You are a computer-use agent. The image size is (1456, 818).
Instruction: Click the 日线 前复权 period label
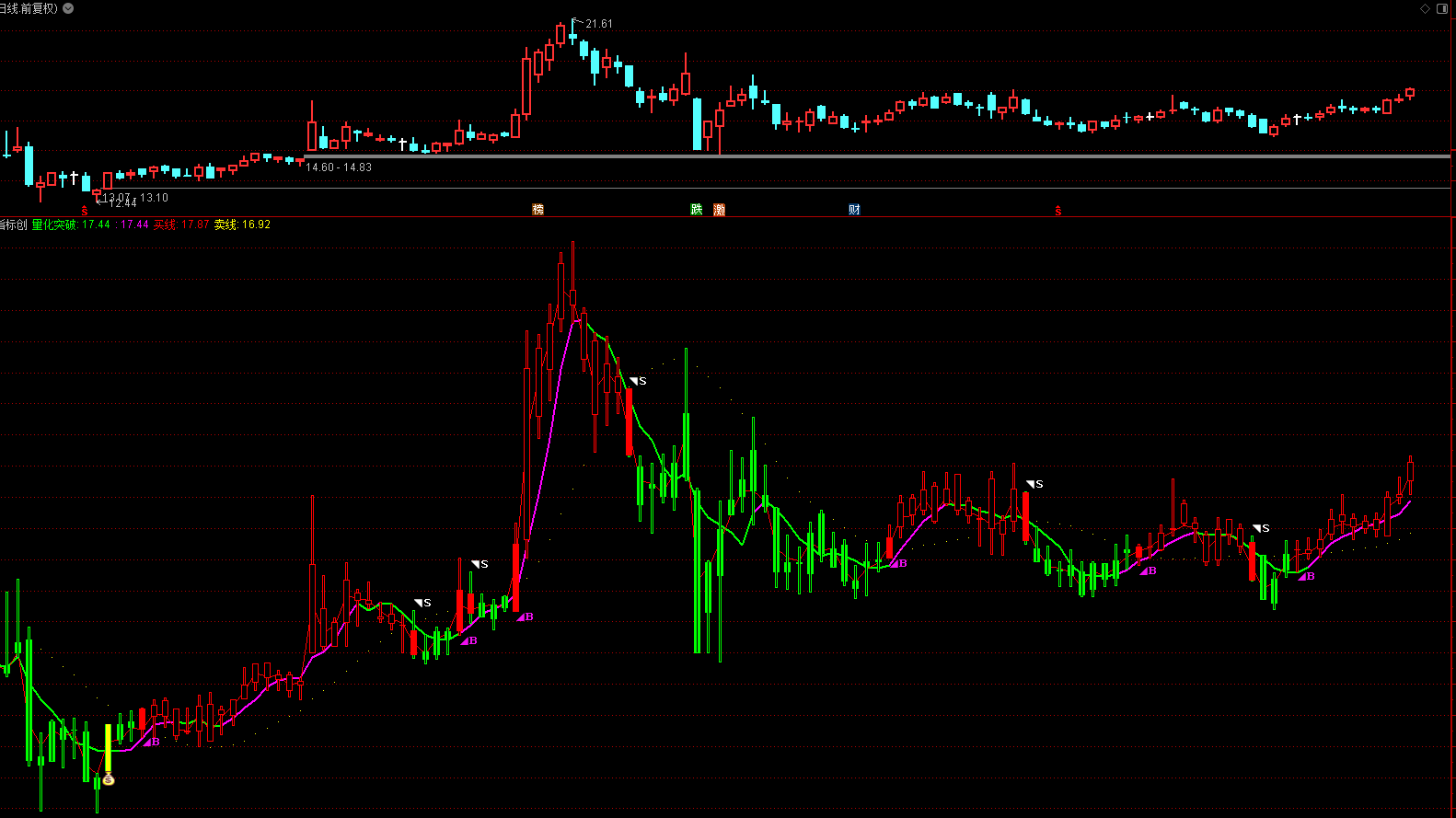pyautogui.click(x=29, y=8)
